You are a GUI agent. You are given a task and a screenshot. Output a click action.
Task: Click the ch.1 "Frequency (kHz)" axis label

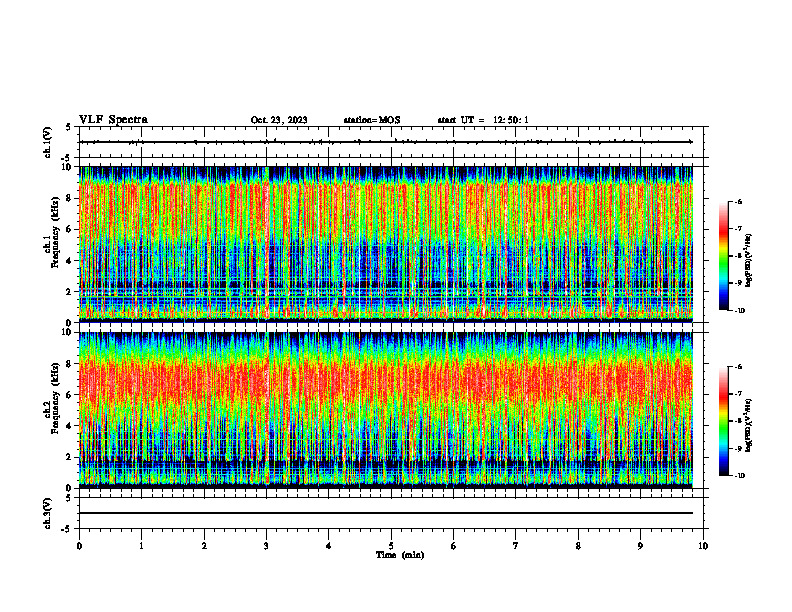click(55, 233)
